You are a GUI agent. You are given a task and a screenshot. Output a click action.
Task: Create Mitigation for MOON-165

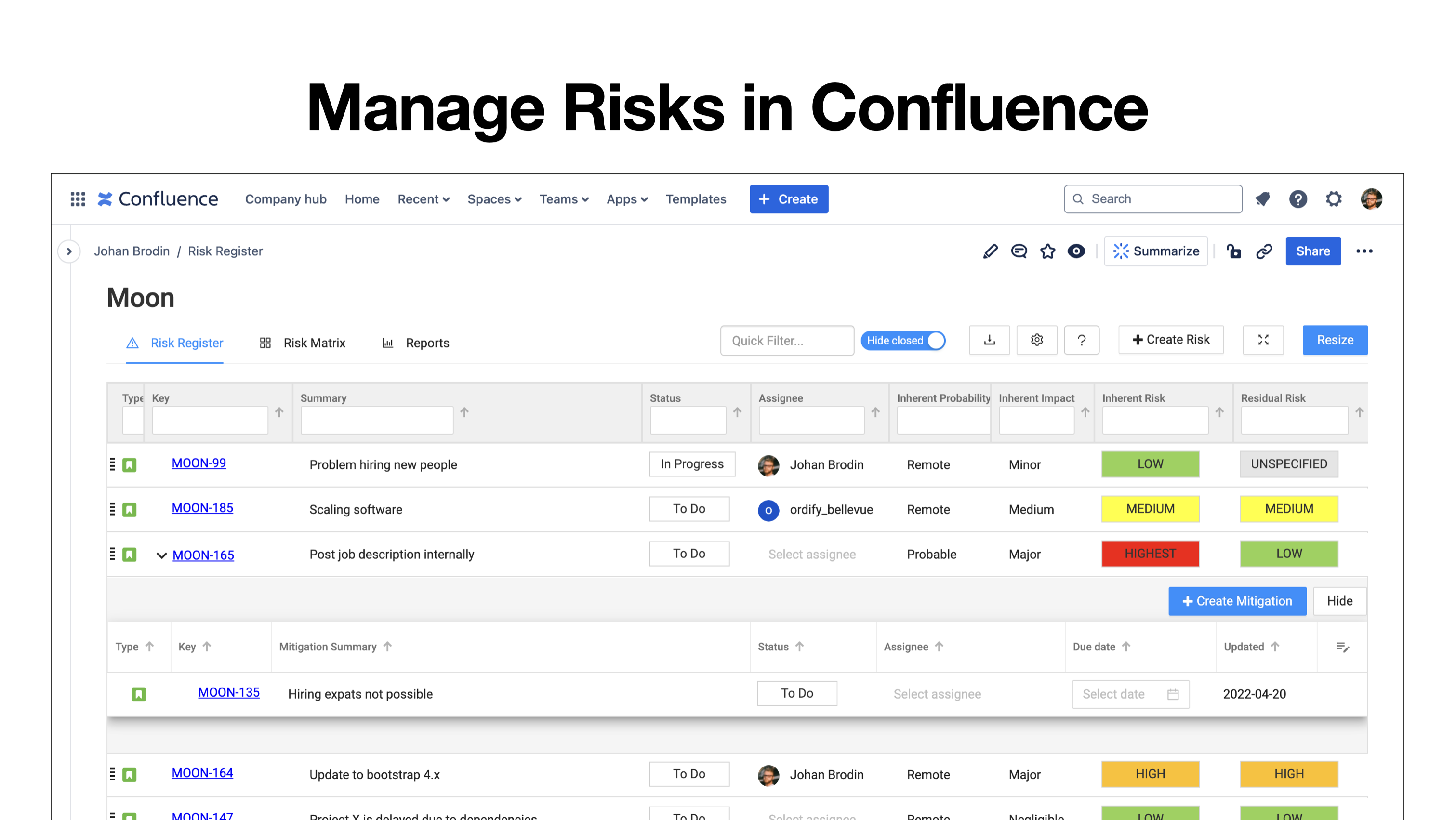[x=1237, y=601]
